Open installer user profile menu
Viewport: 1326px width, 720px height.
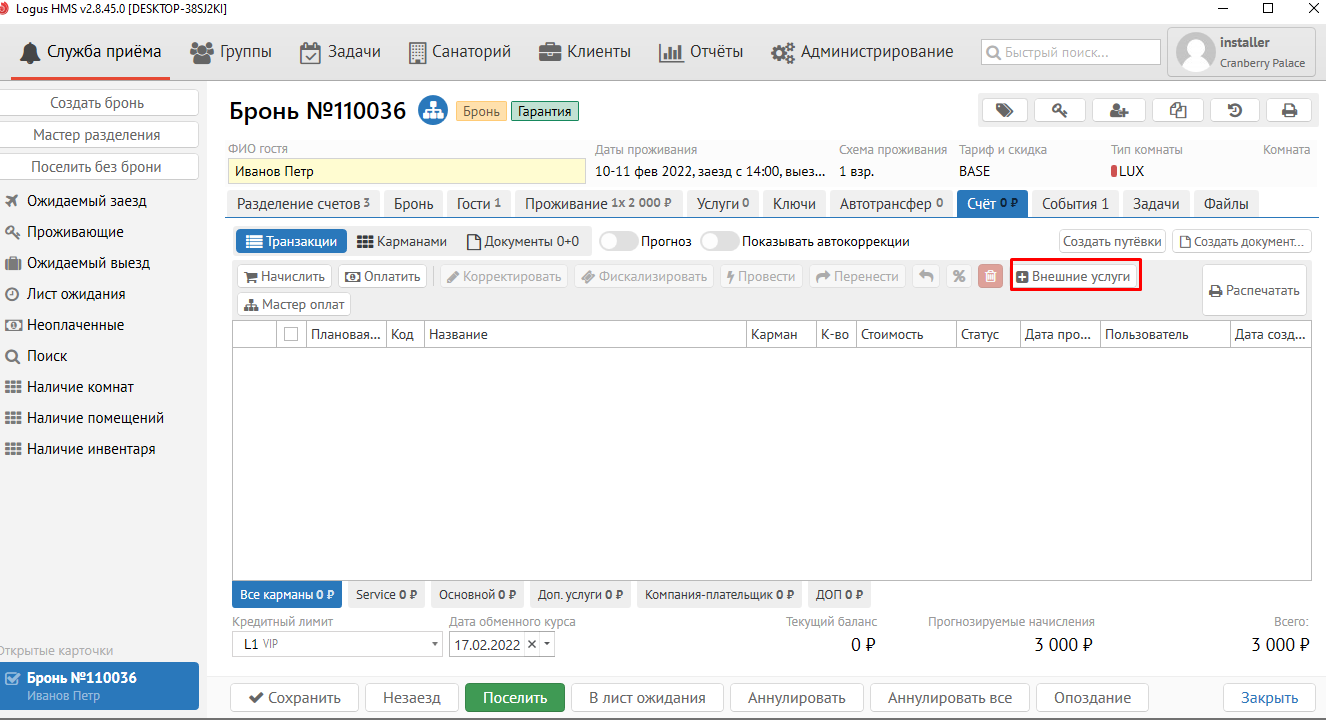[1239, 52]
